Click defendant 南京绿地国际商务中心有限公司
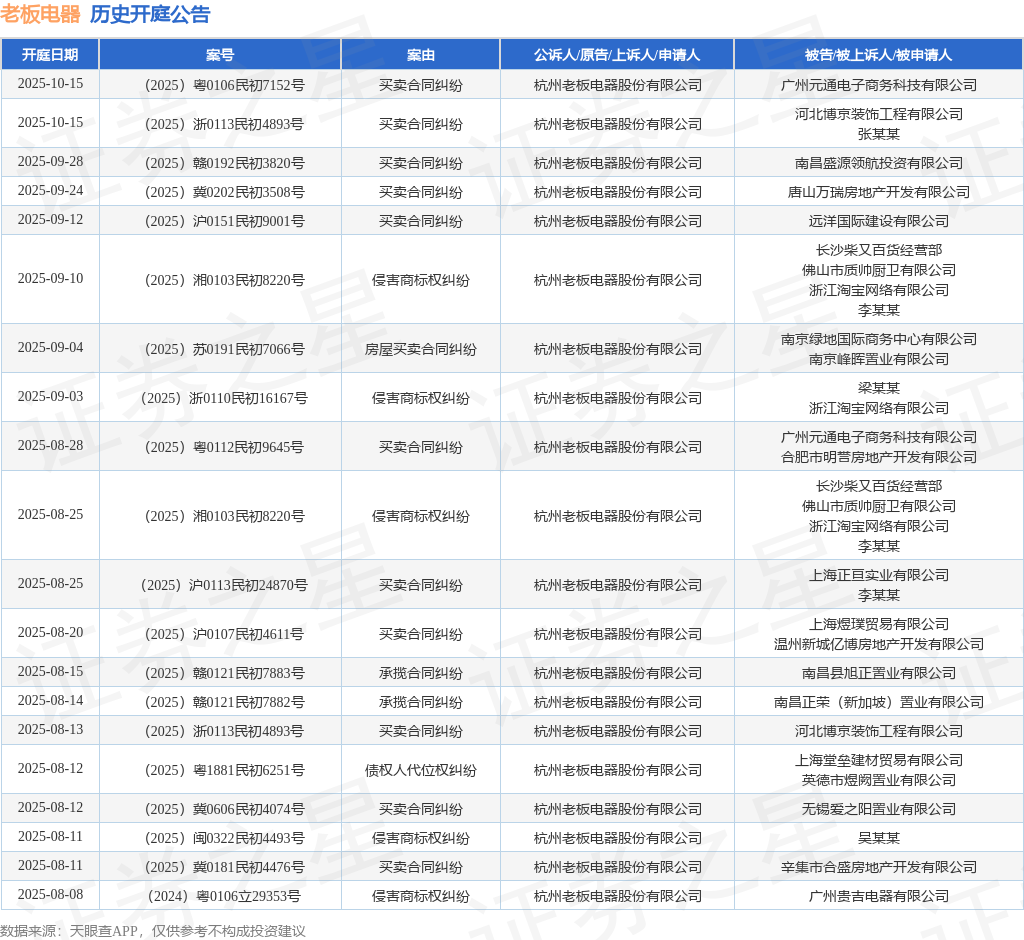 click(878, 339)
